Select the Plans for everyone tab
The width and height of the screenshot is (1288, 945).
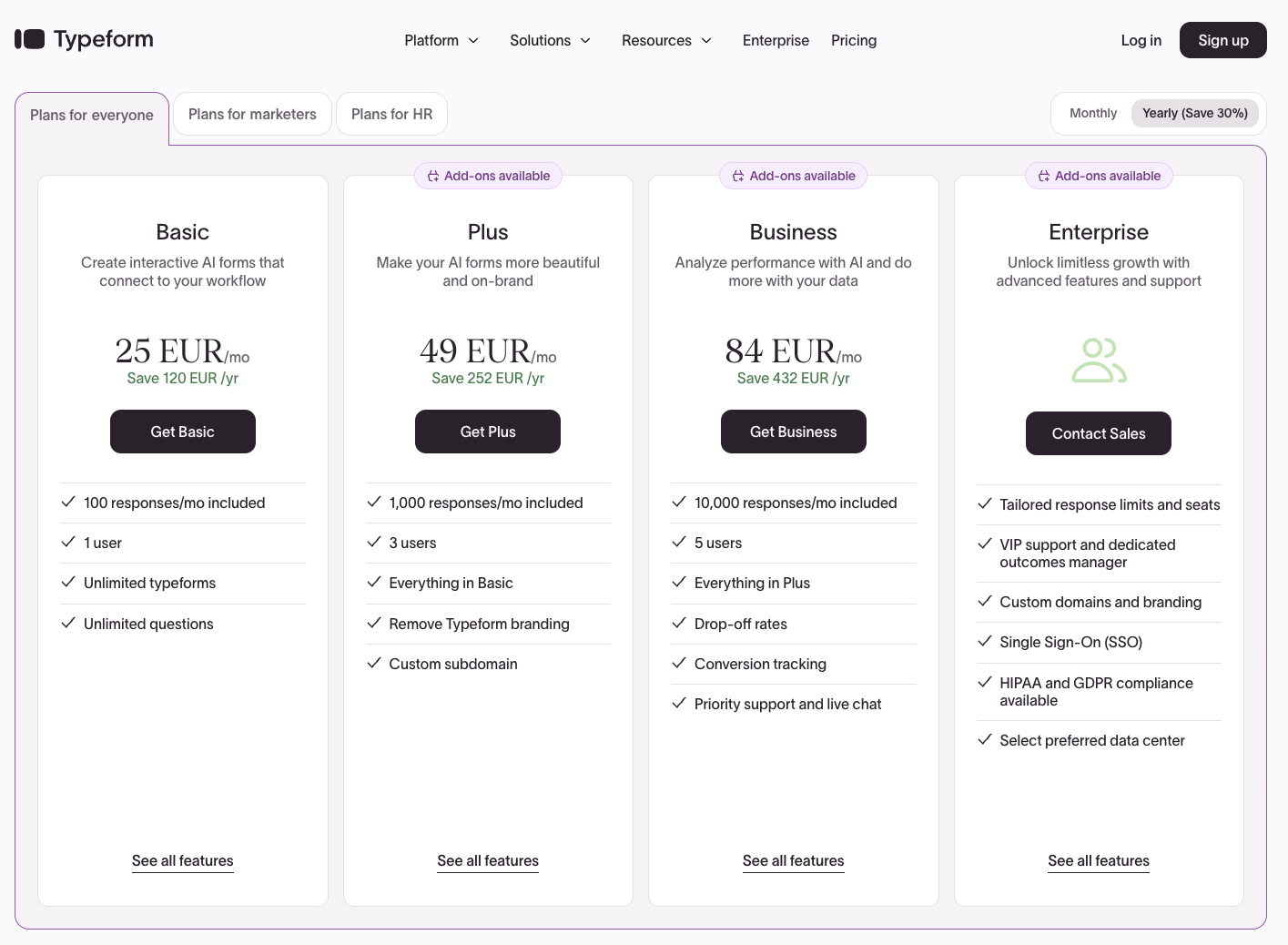tap(91, 115)
